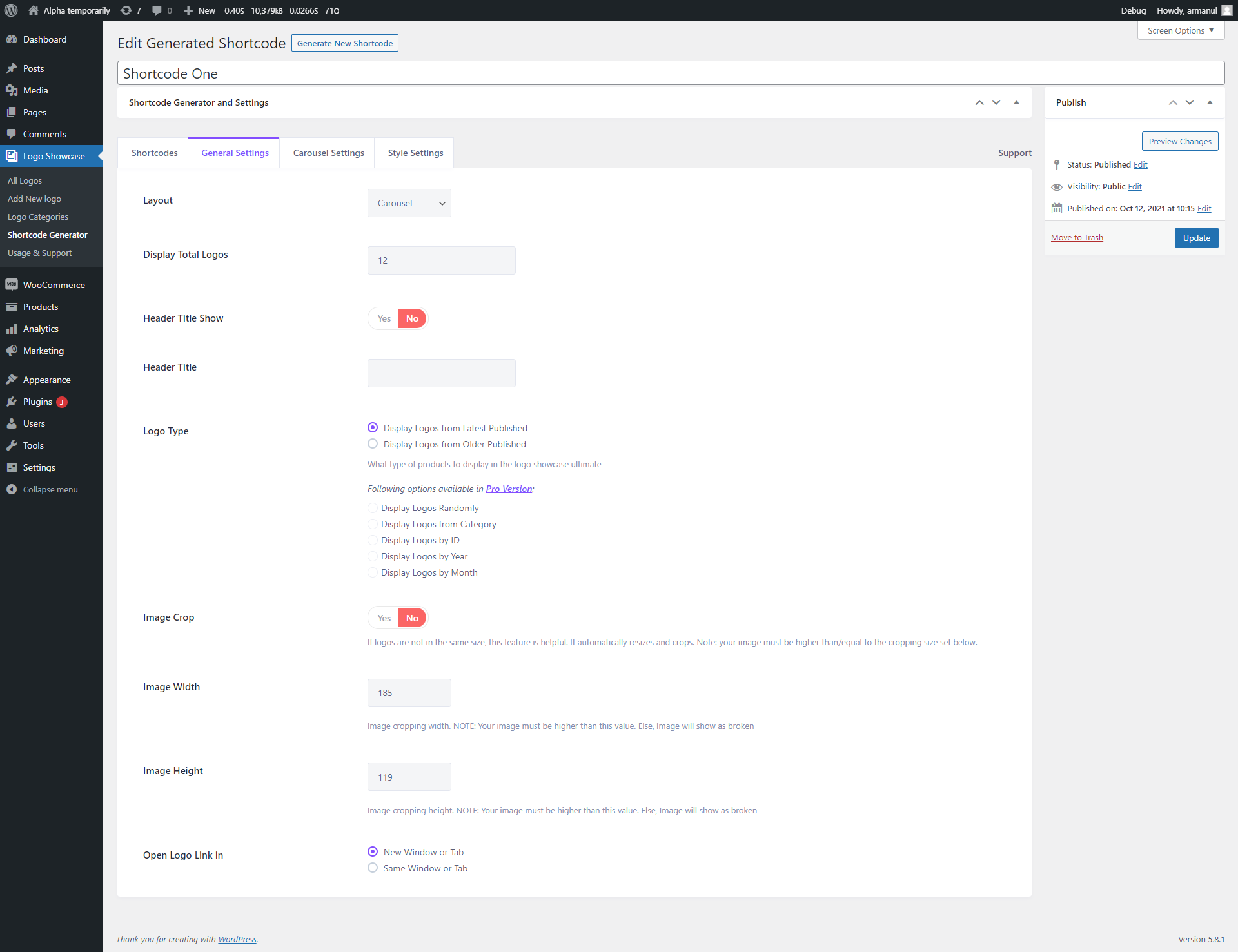Click the Support link
The width and height of the screenshot is (1238, 952).
point(1015,153)
